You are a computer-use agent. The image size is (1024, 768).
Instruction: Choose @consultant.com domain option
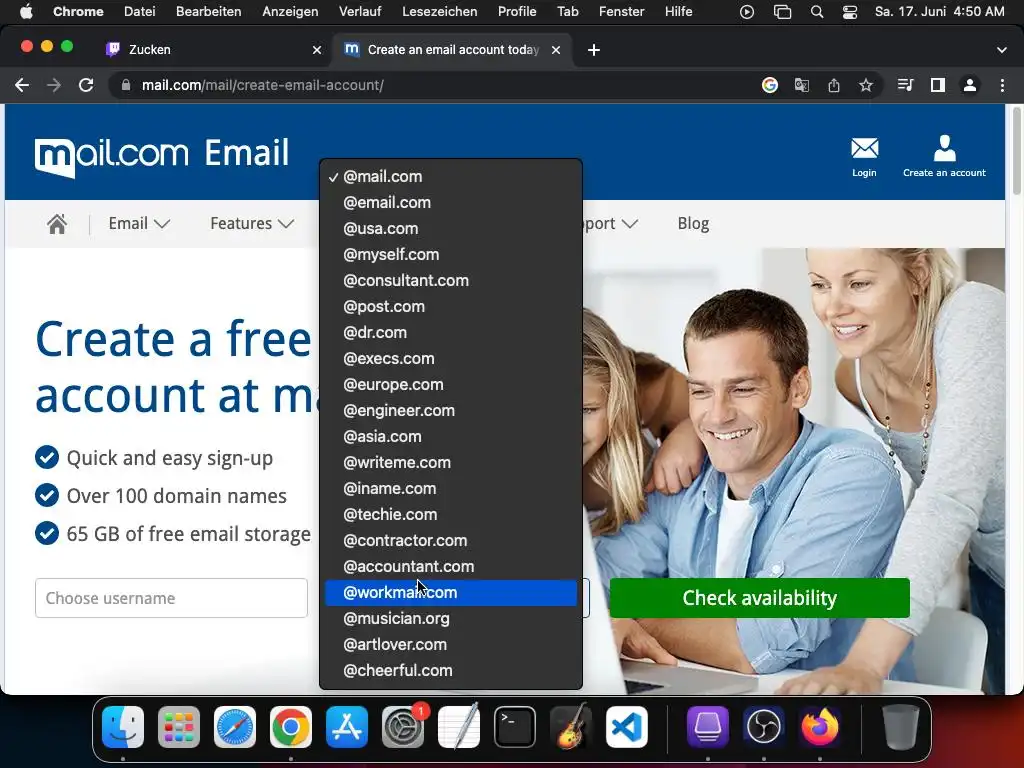(451, 280)
